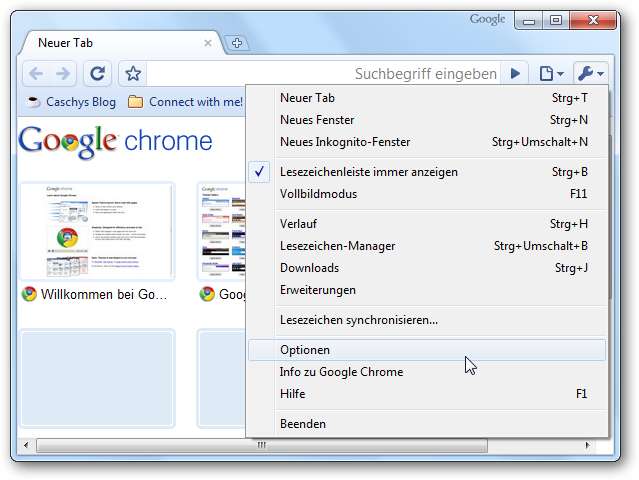Image resolution: width=639 pixels, height=480 pixels.
Task: Open Optionen
Action: [427, 350]
